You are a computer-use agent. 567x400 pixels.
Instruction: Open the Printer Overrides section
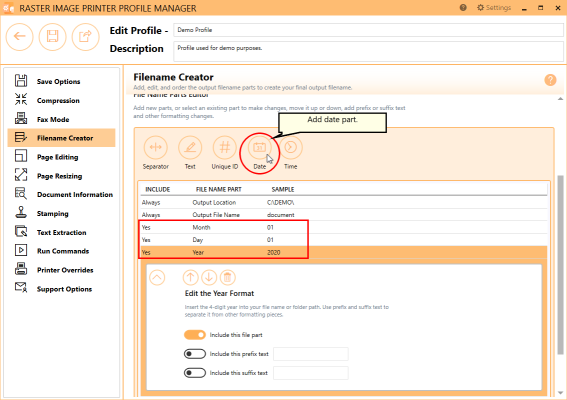point(61,270)
